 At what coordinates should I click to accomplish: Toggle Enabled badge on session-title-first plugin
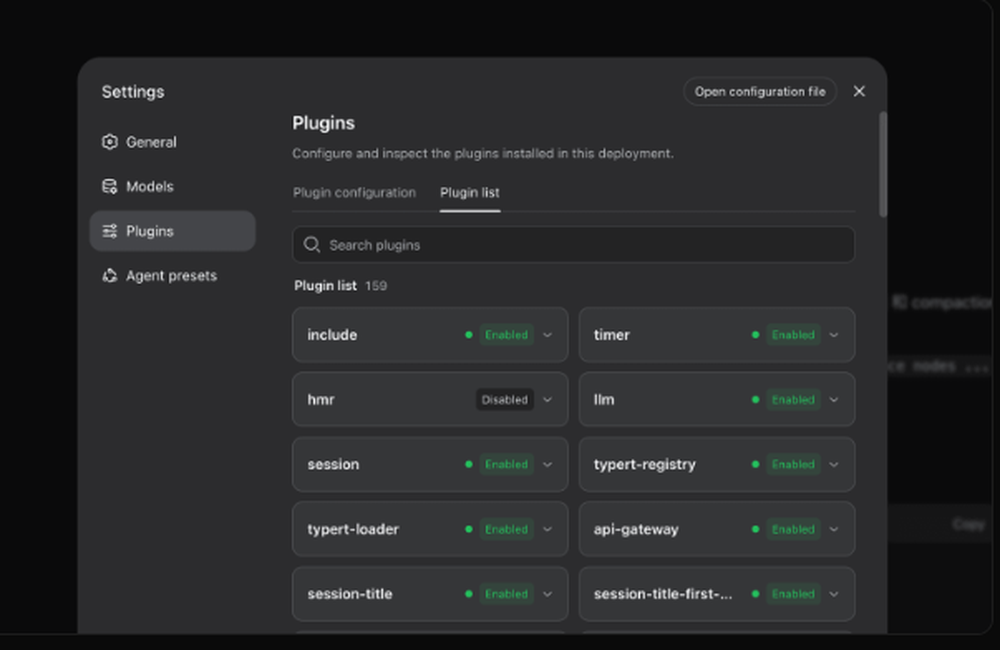click(x=793, y=594)
